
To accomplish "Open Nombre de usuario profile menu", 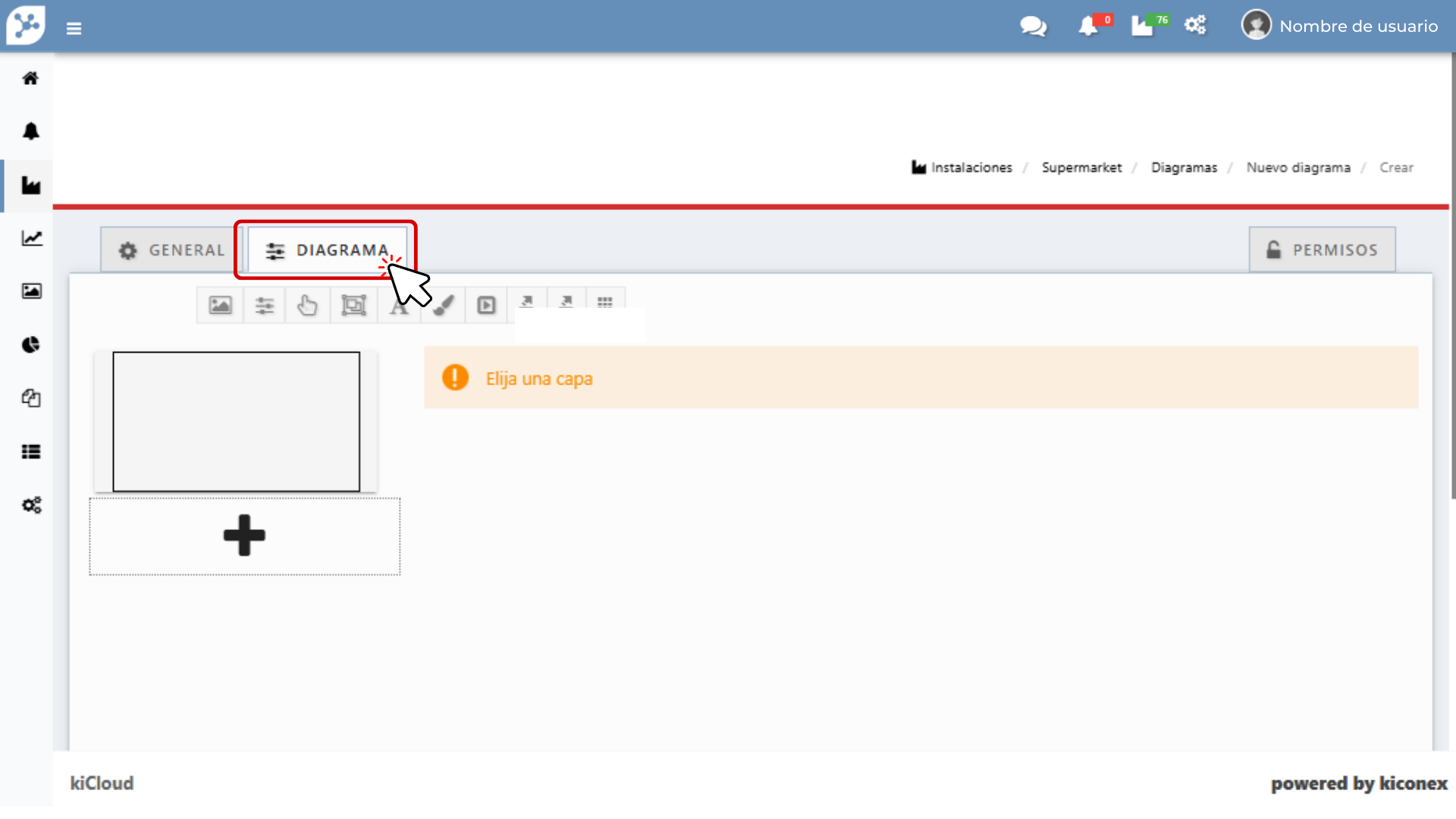I will pos(1340,26).
